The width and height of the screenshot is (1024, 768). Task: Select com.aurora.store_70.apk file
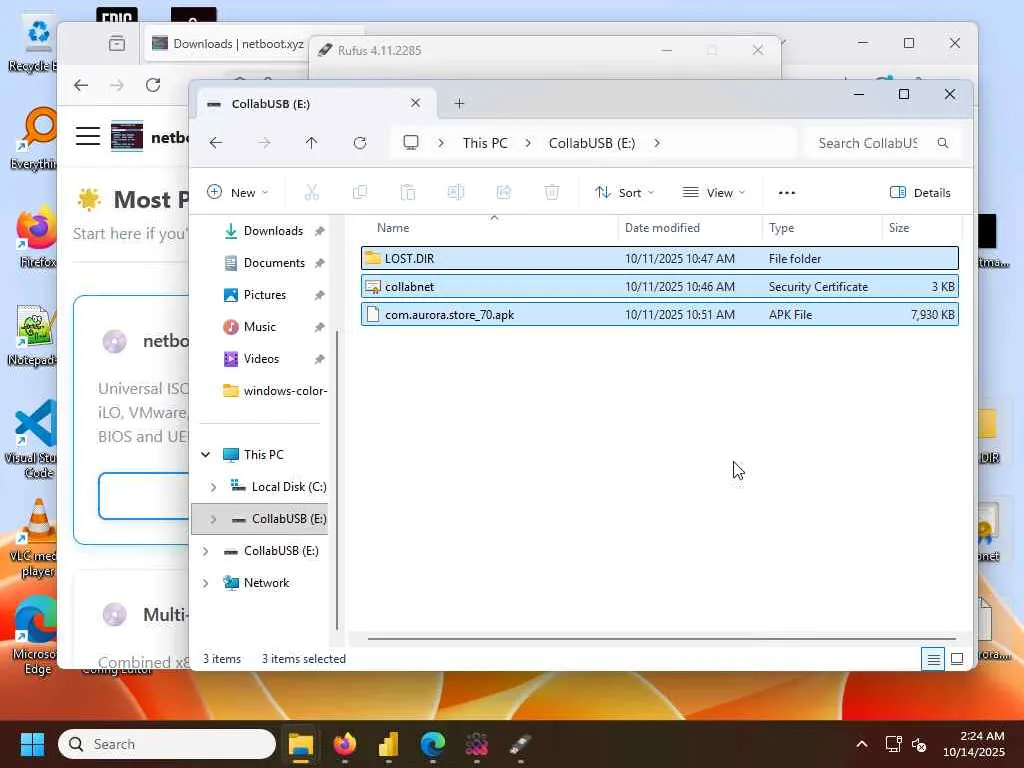[x=660, y=314]
